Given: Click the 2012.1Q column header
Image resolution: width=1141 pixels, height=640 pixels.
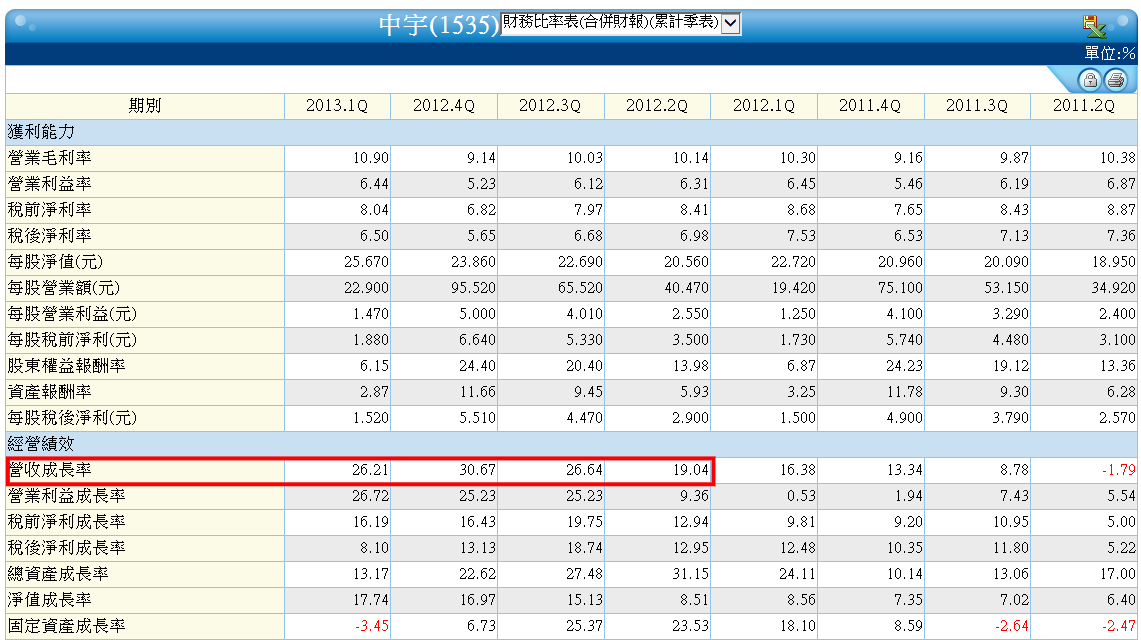Looking at the screenshot, I should pos(763,106).
